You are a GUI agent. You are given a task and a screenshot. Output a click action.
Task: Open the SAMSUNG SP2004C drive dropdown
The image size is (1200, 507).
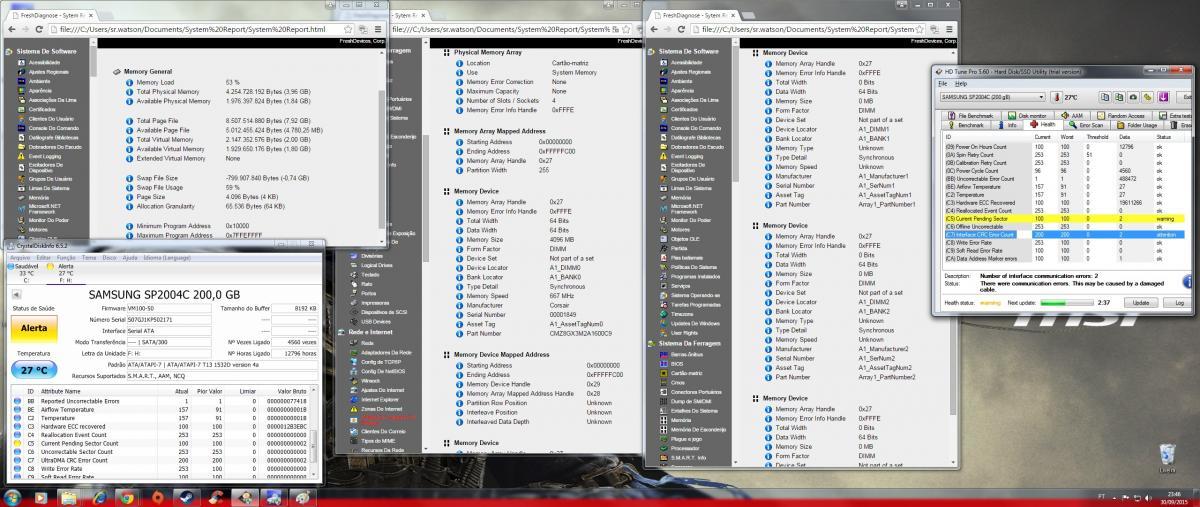(x=992, y=97)
